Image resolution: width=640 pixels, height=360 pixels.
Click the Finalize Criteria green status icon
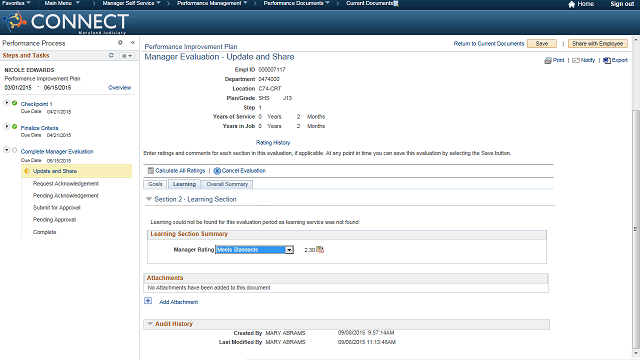pos(15,127)
